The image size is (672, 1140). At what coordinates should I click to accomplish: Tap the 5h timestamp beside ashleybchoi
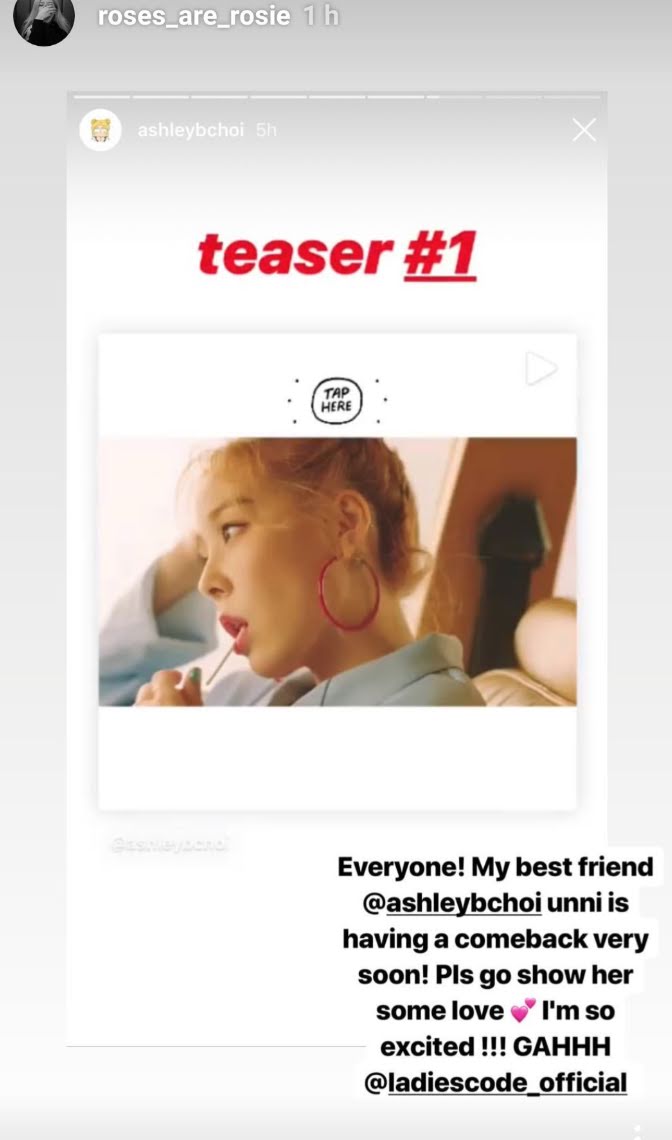[x=266, y=130]
